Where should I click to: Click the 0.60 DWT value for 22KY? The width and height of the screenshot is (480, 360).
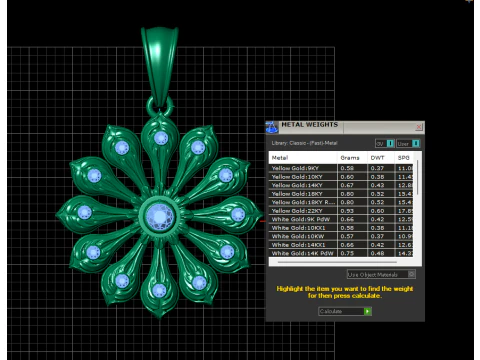pos(377,211)
